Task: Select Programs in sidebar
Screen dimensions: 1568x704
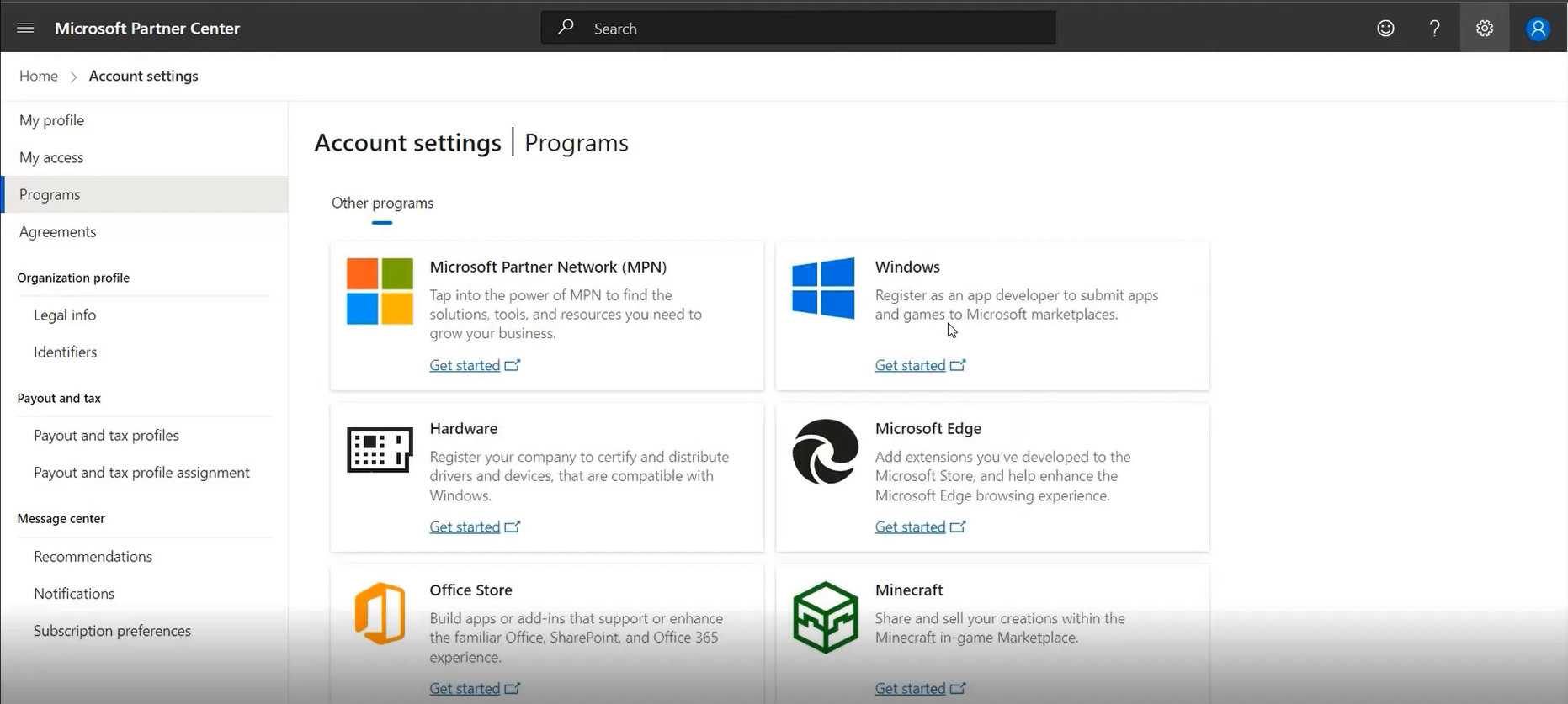Action: click(x=145, y=194)
